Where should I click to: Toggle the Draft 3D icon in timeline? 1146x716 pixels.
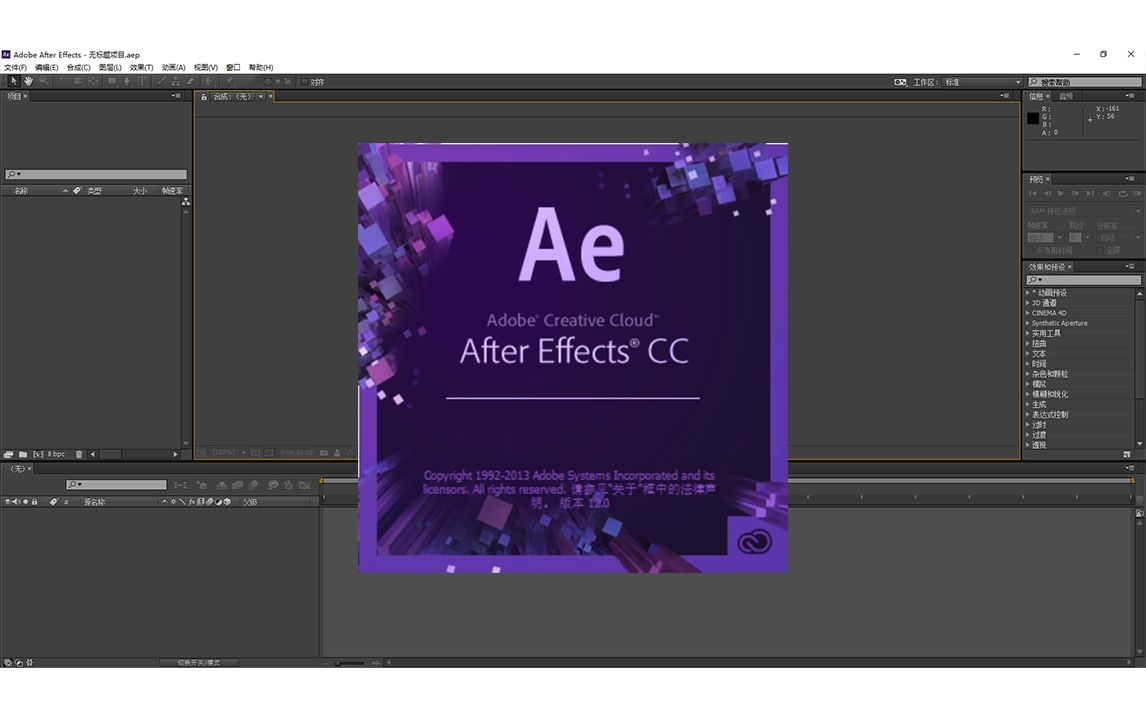[x=202, y=484]
